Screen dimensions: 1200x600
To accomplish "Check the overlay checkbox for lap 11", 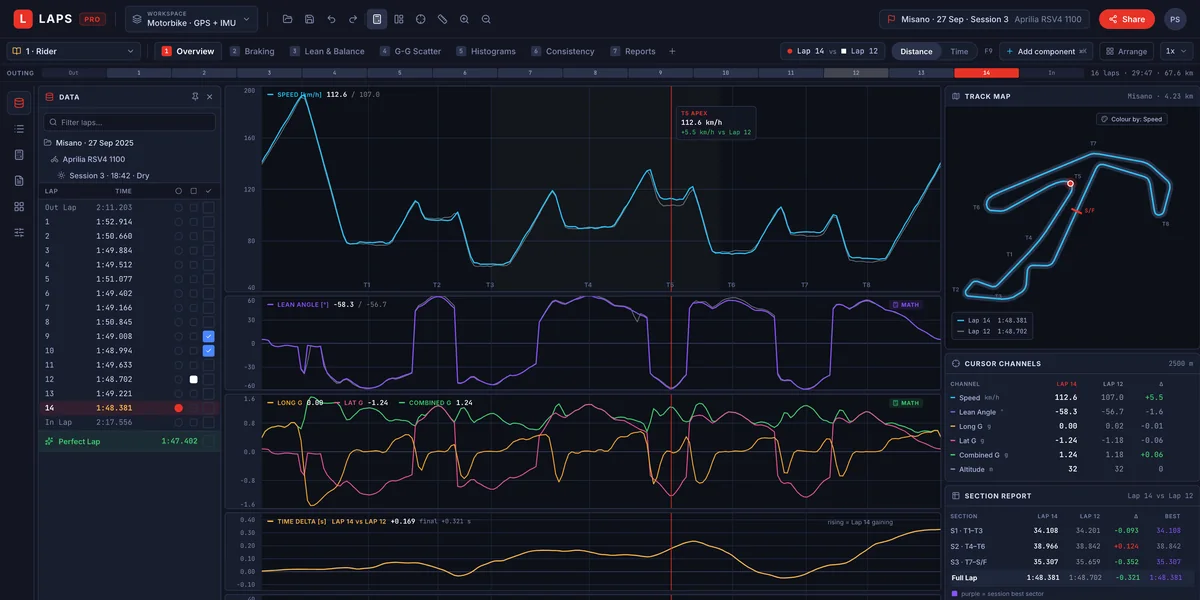I will pyautogui.click(x=208, y=365).
